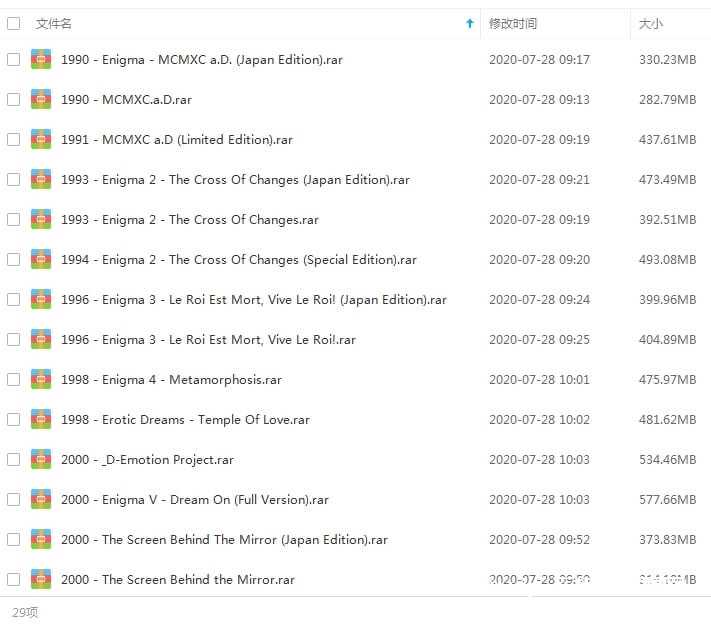The width and height of the screenshot is (711, 624).
Task: Open 1991 - MCMXC a.D (Limited Edition).rar
Action: [x=177, y=139]
